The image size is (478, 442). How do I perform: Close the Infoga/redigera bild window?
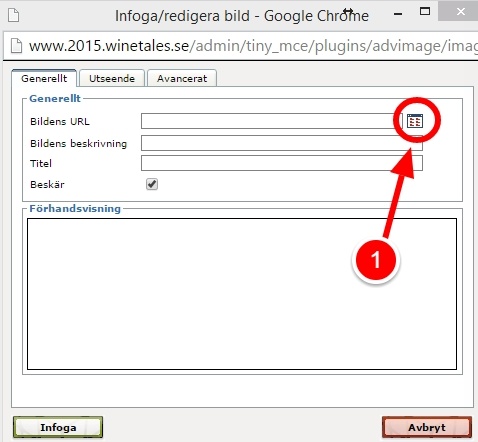tap(461, 12)
